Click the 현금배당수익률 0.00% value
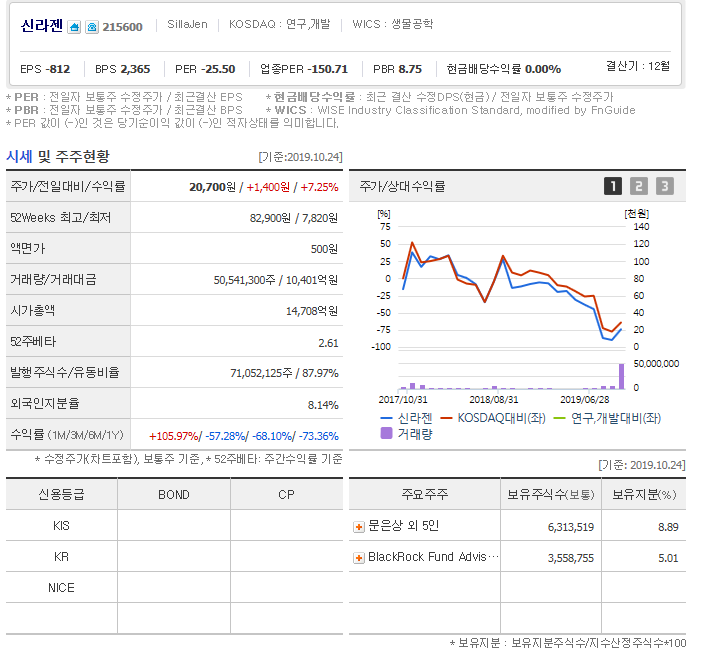The width and height of the screenshot is (701, 661). click(504, 69)
